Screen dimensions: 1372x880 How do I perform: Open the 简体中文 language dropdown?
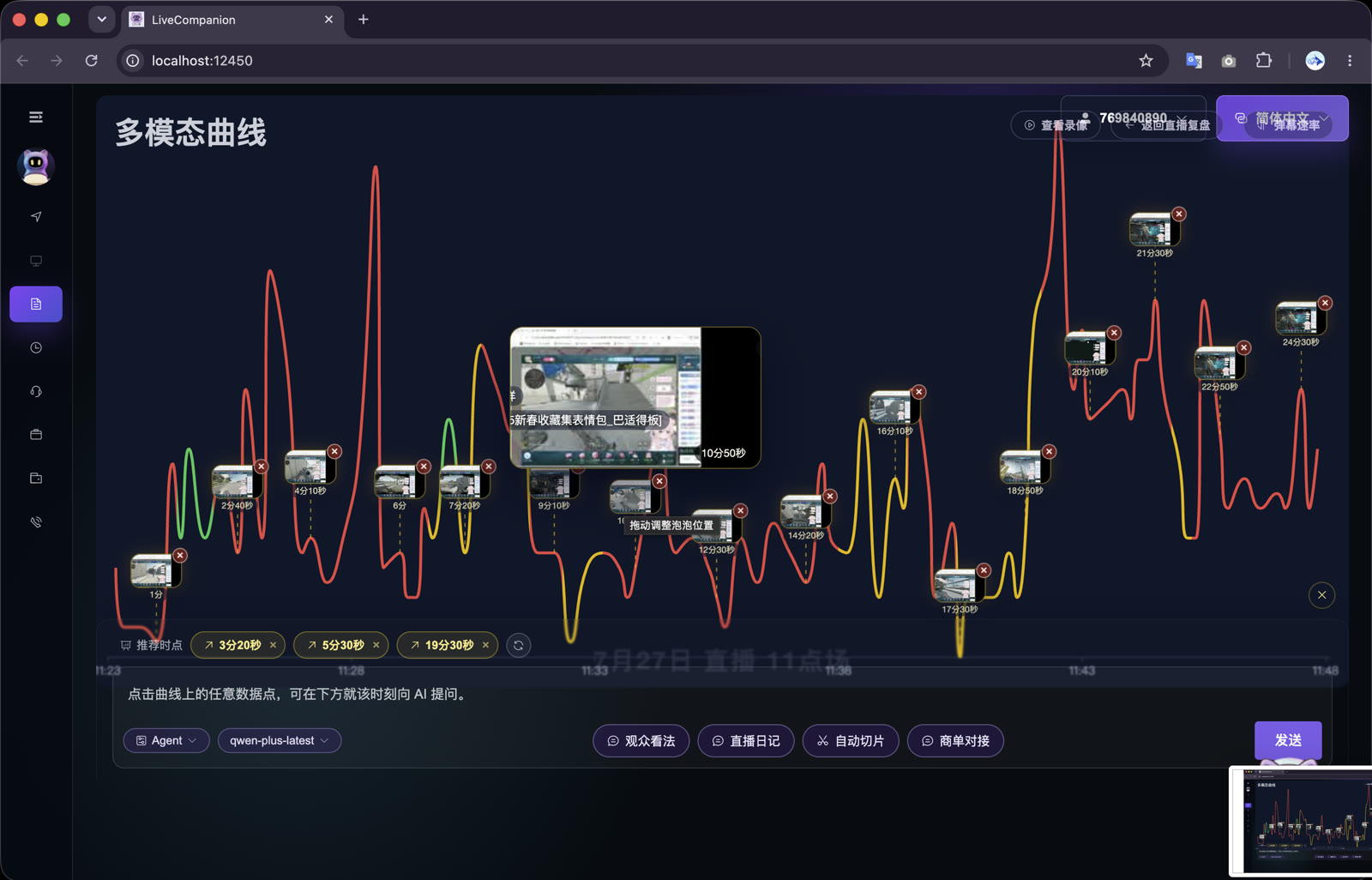[1282, 118]
